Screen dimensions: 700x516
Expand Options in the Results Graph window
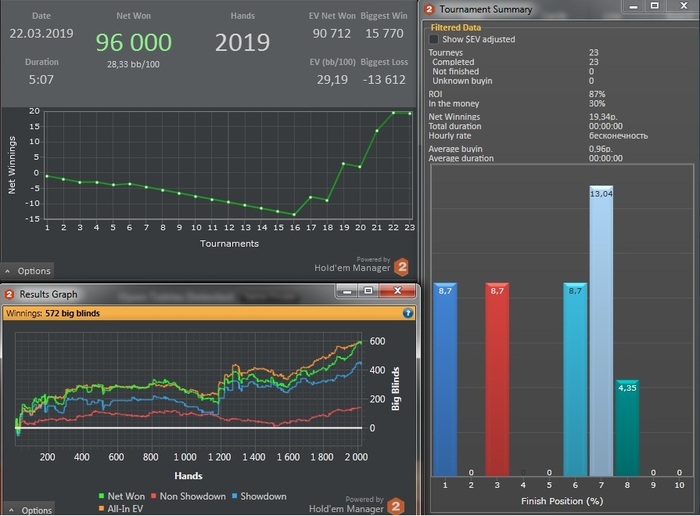click(x=30, y=510)
